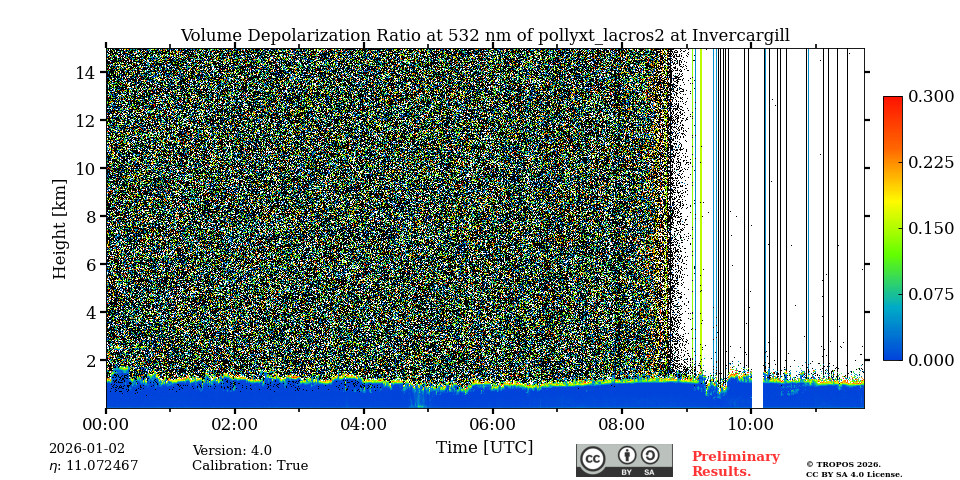Click the date 2026-01-02 text
Screen dimensions: 960x480
click(87, 449)
